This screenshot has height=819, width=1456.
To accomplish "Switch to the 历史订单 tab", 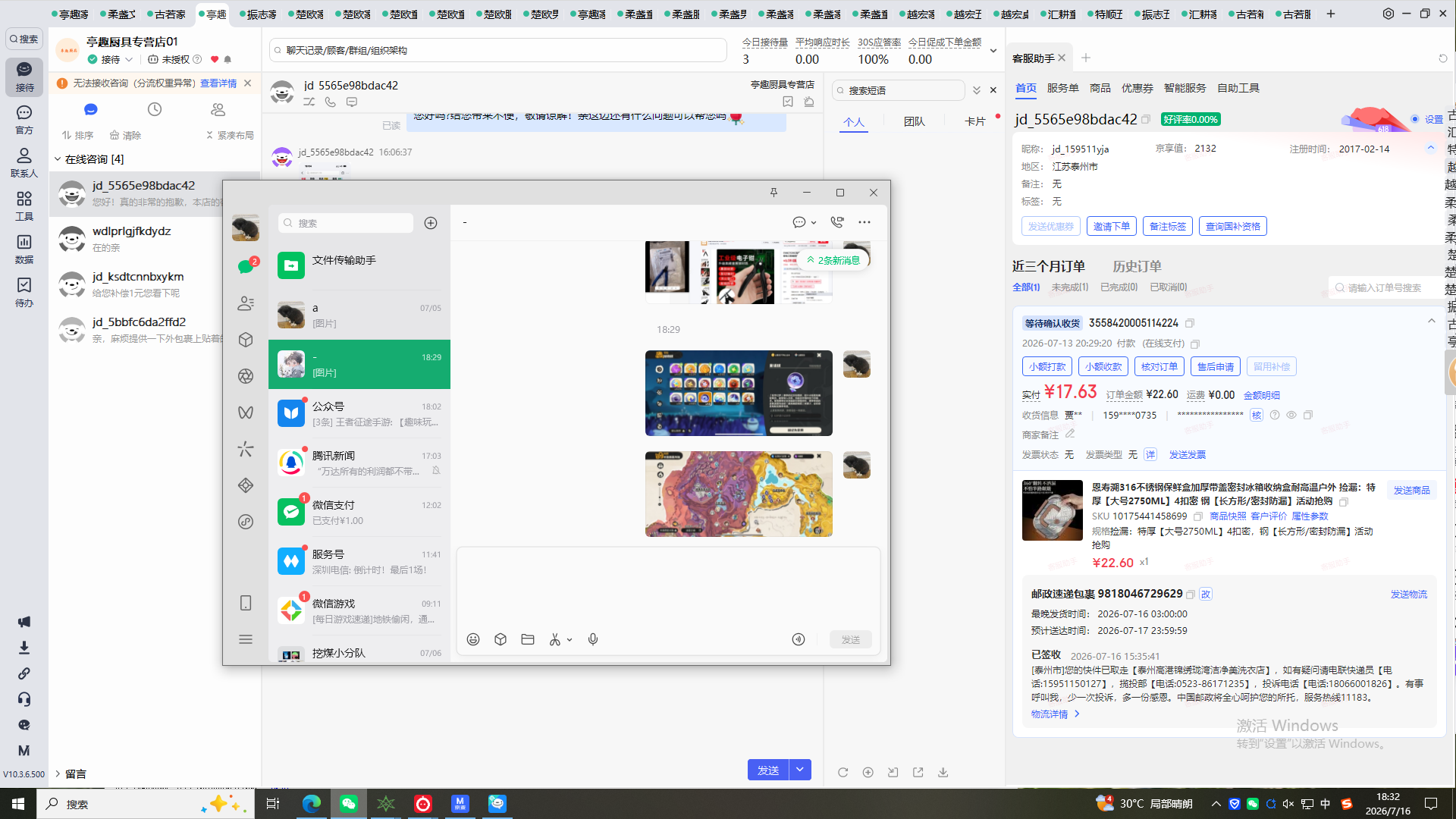I will pos(1137,266).
